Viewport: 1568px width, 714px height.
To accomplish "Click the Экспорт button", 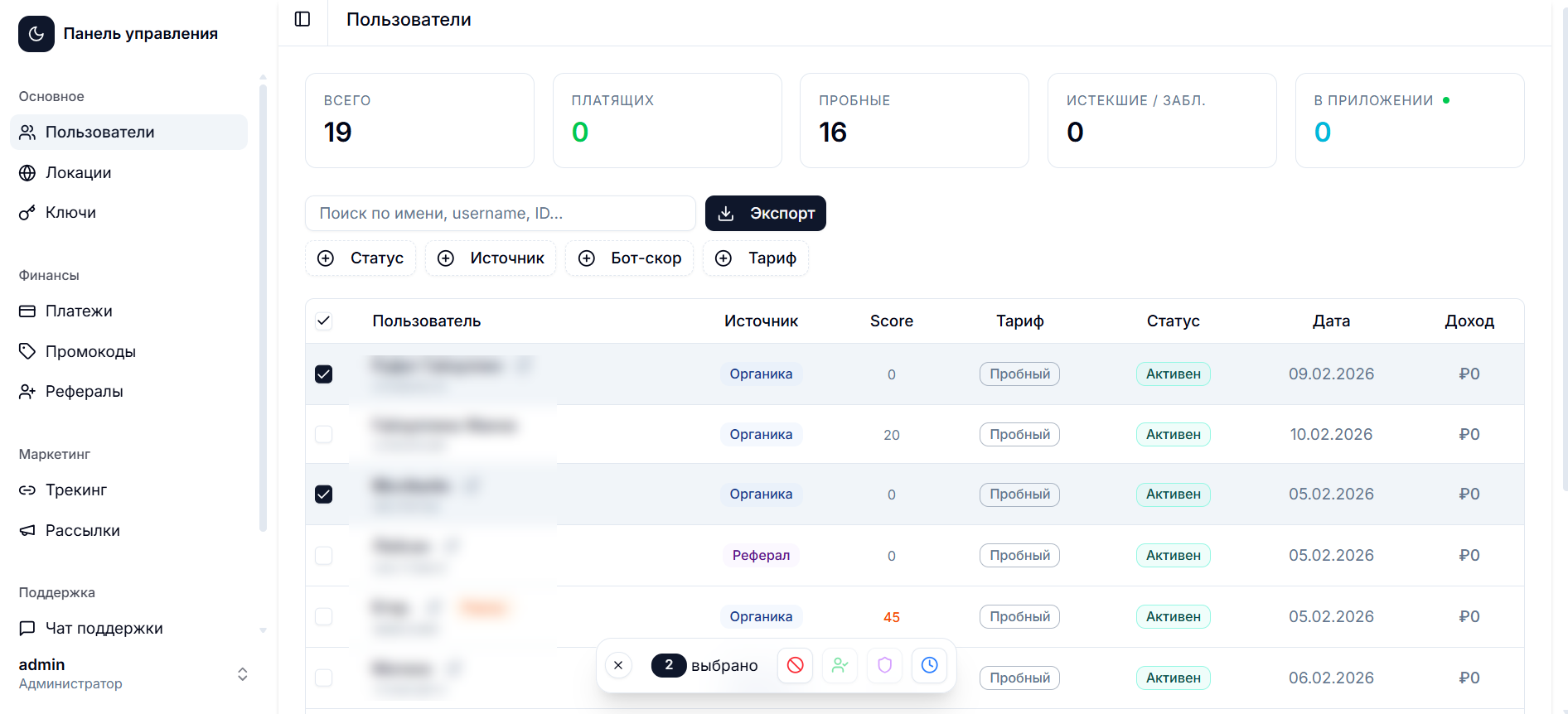I will point(765,214).
